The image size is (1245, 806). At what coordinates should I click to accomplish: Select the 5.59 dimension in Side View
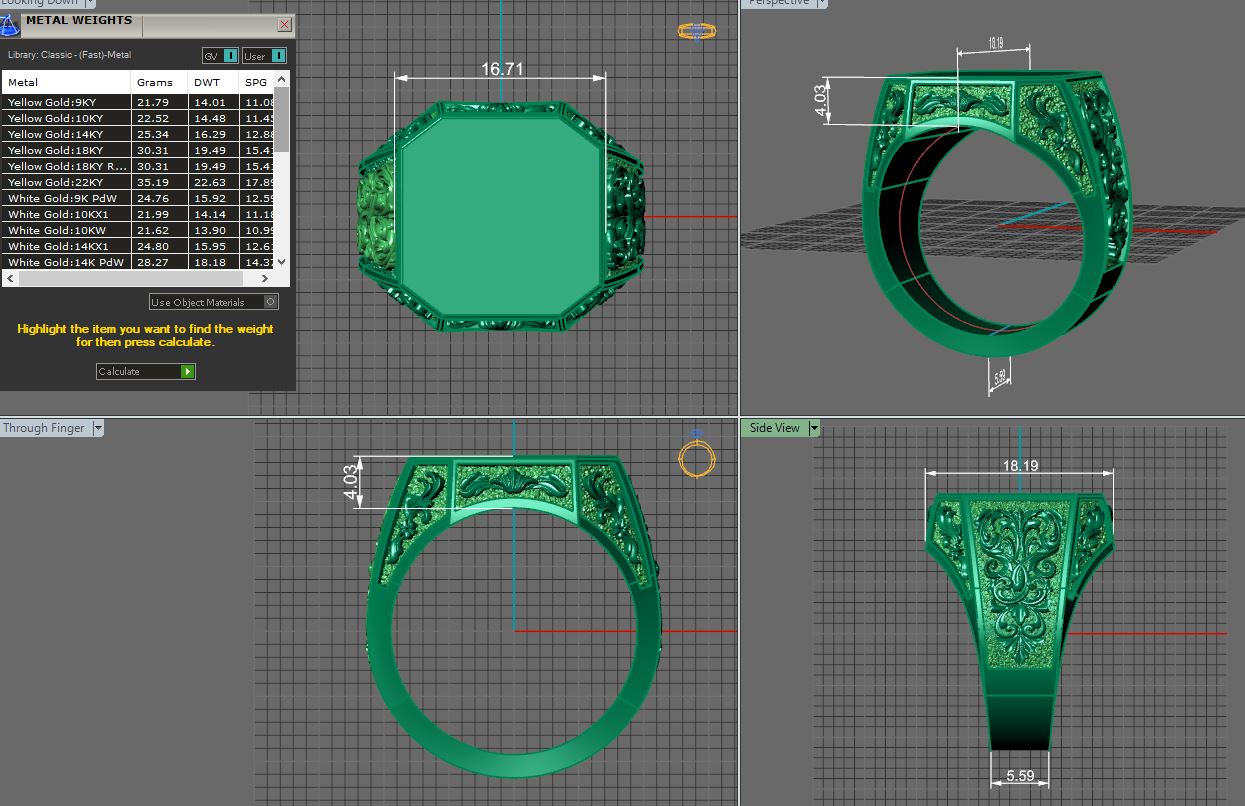(1020, 775)
